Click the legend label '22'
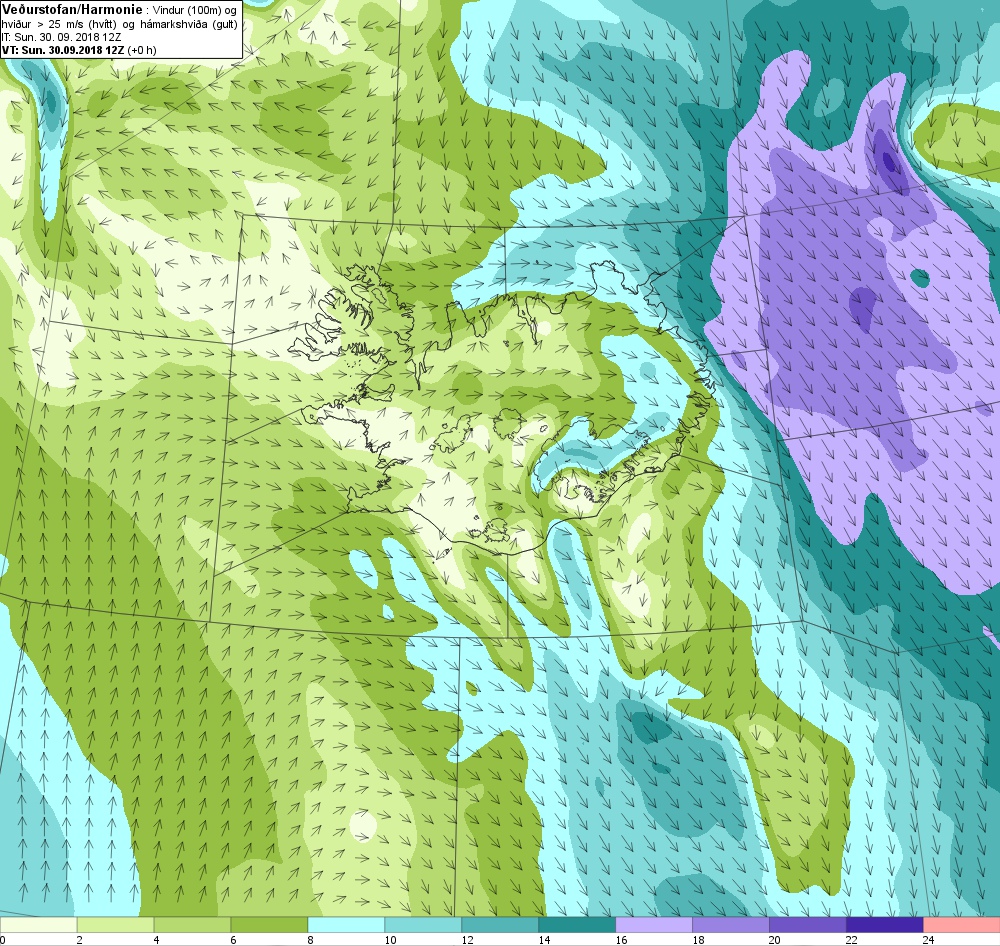This screenshot has width=1000, height=946. (x=852, y=939)
